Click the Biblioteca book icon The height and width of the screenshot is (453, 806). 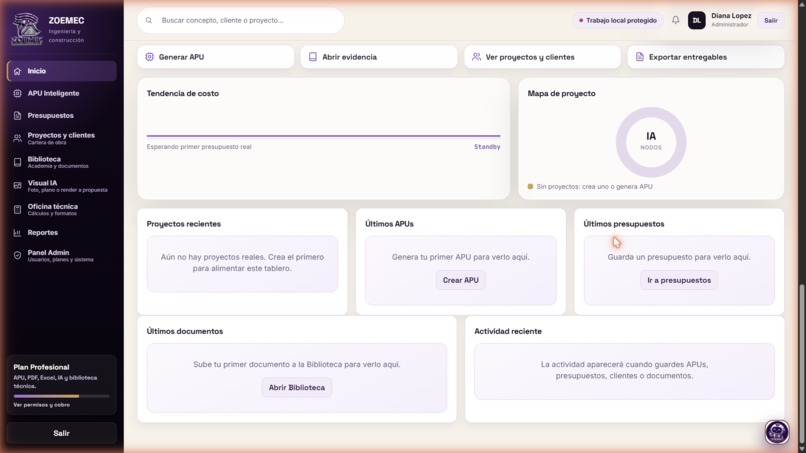(17, 162)
